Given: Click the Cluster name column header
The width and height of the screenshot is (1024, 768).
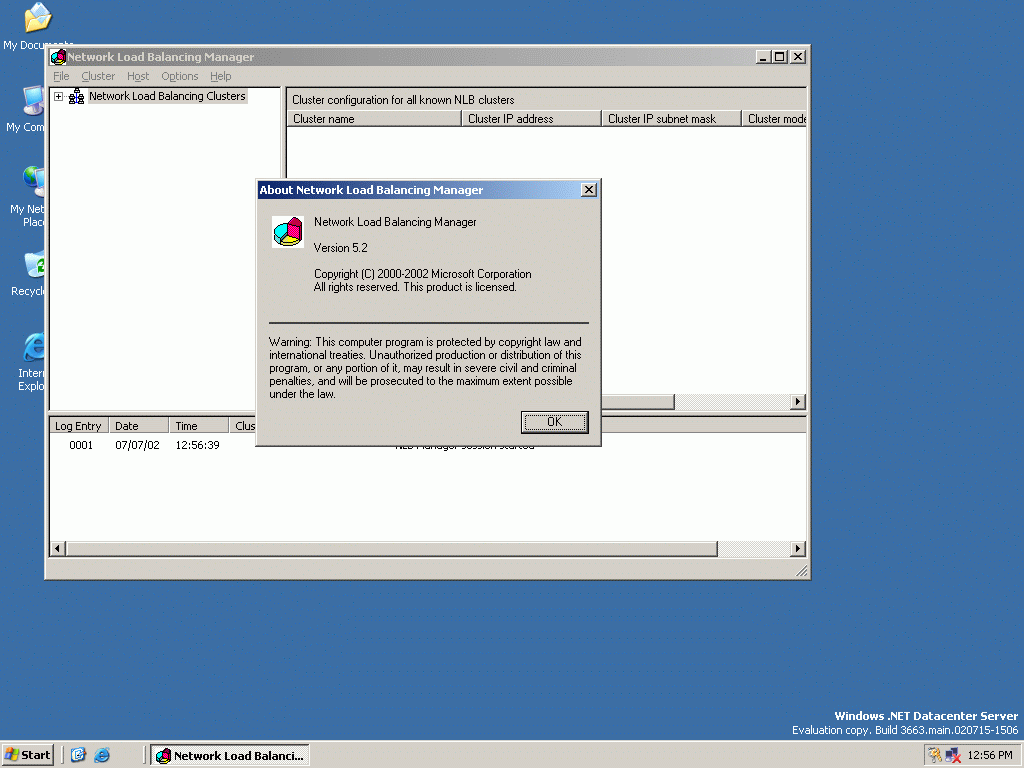Looking at the screenshot, I should click(374, 119).
